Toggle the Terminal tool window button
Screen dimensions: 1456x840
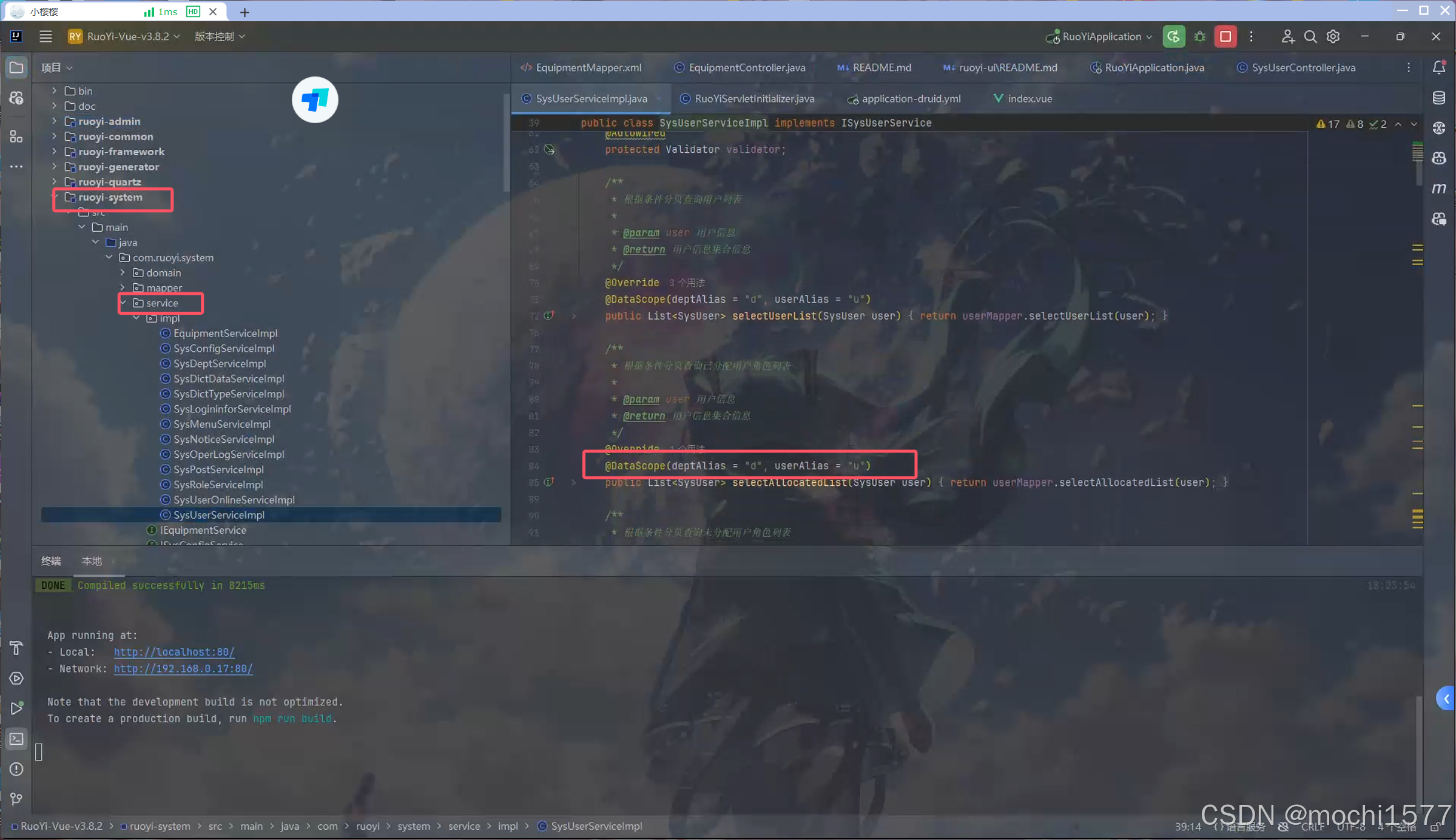pyautogui.click(x=16, y=738)
